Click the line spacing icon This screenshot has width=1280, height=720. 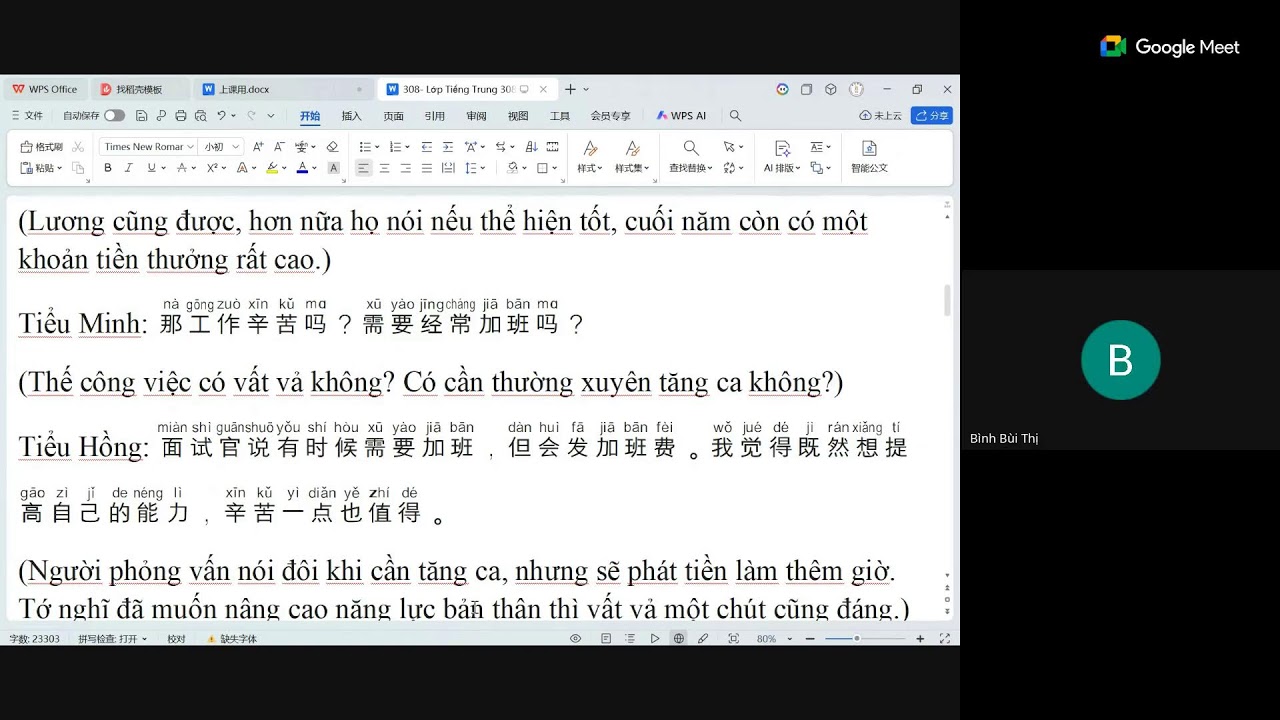(x=471, y=168)
